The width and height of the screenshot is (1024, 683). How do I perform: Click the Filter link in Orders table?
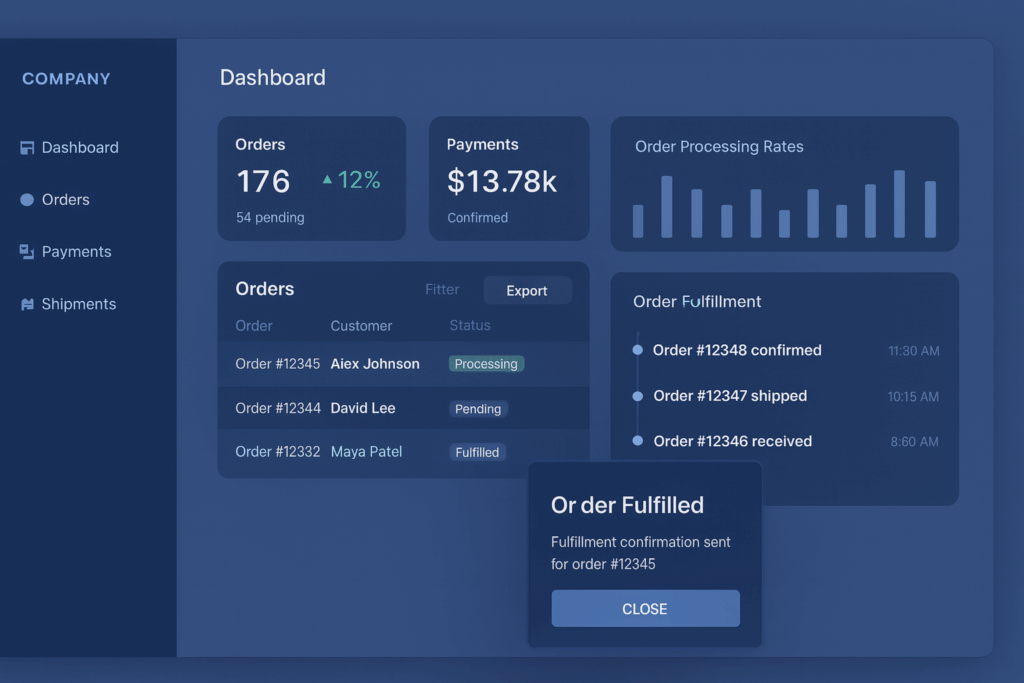pos(442,290)
